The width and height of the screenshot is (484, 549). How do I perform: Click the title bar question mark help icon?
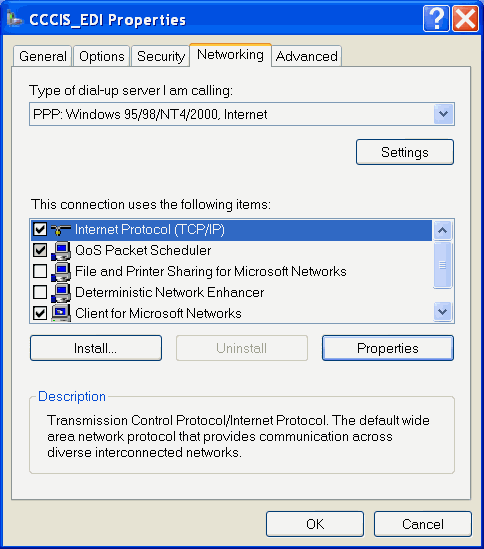pos(436,19)
